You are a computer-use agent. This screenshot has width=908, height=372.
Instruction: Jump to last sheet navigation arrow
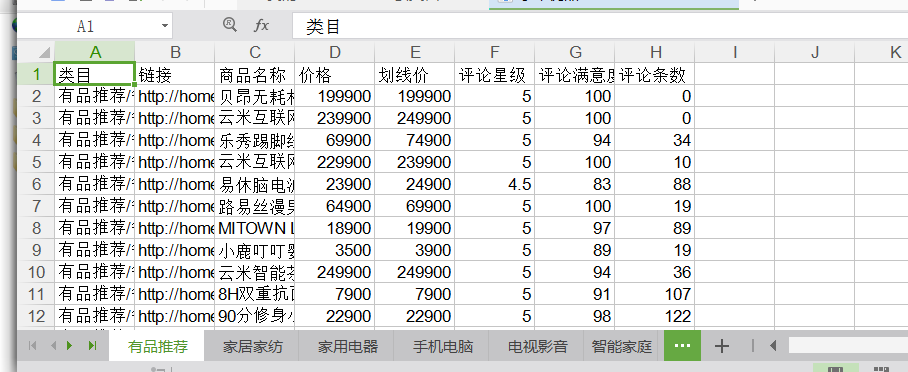[x=92, y=346]
